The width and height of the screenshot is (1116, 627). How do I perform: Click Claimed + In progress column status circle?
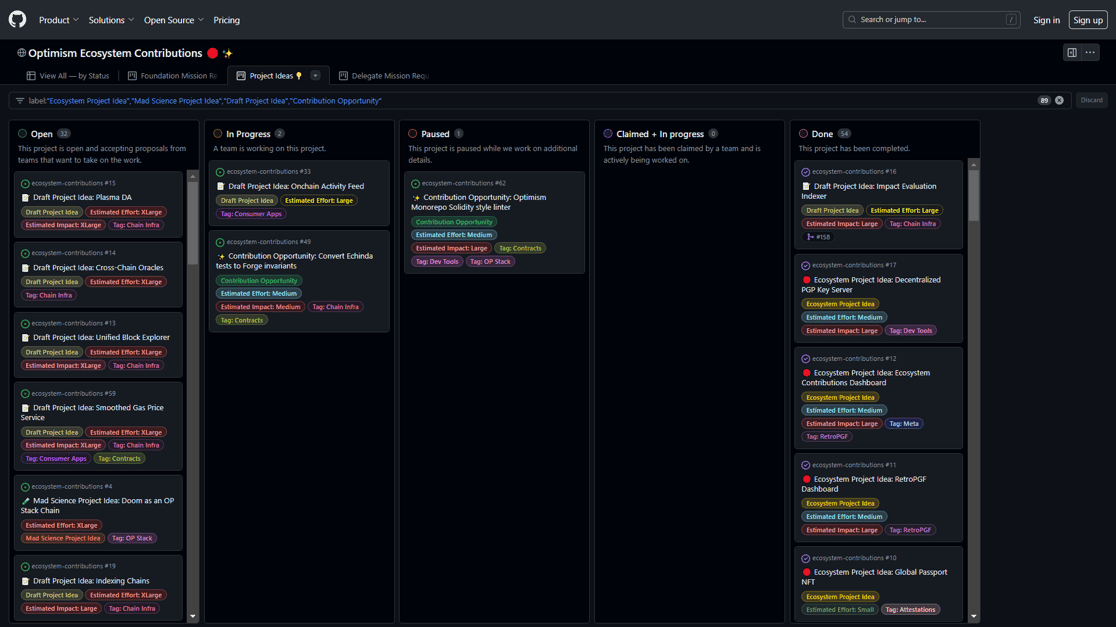point(608,134)
